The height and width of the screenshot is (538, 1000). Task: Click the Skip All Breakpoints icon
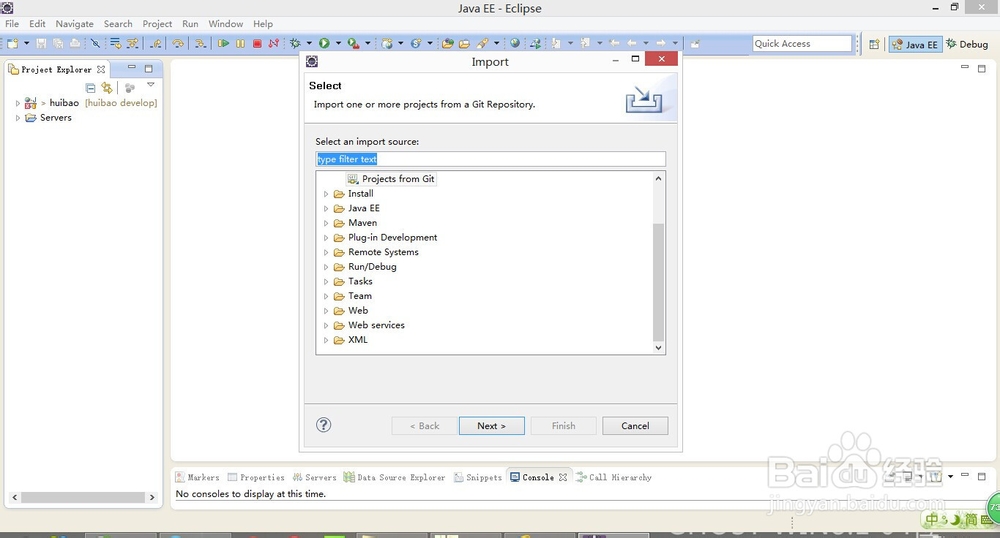click(95, 43)
